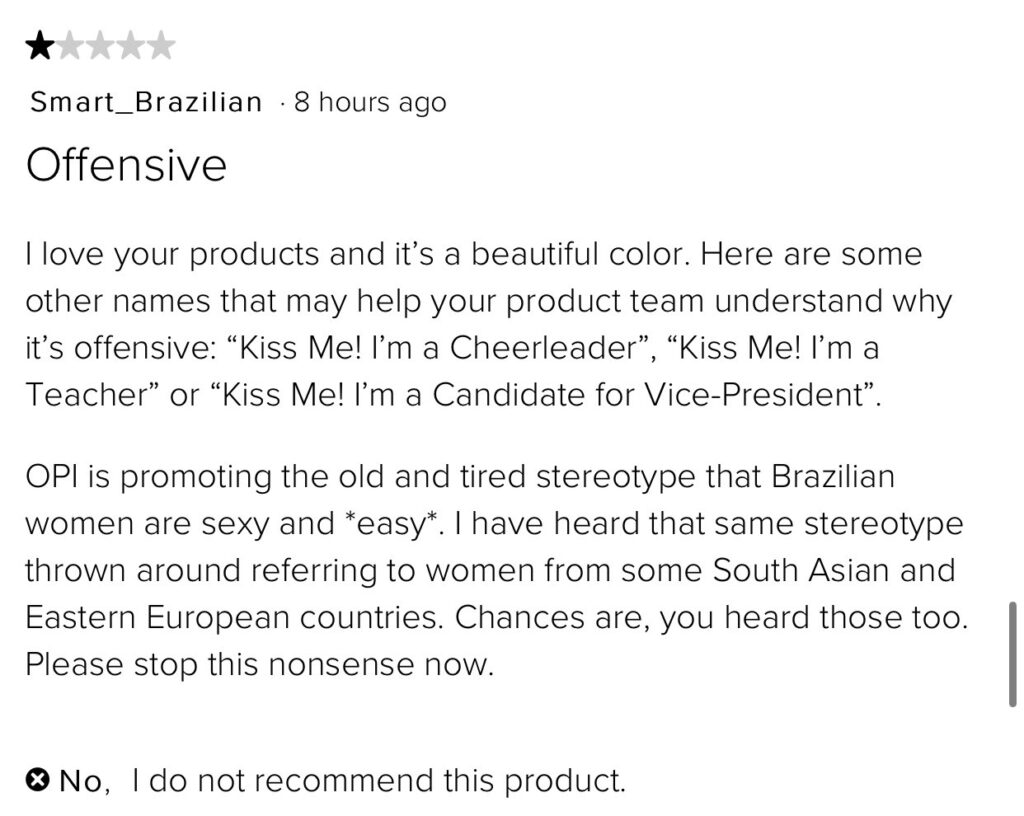1024x816 pixels.
Task: Select the fourth gray rating star
Action: coord(131,46)
